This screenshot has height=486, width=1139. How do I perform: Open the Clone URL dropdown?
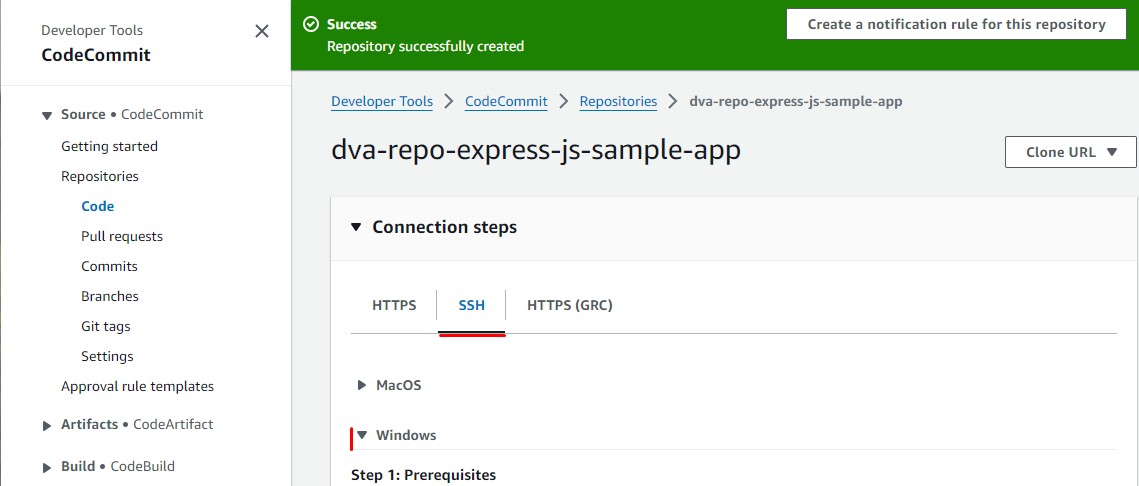pos(1070,152)
